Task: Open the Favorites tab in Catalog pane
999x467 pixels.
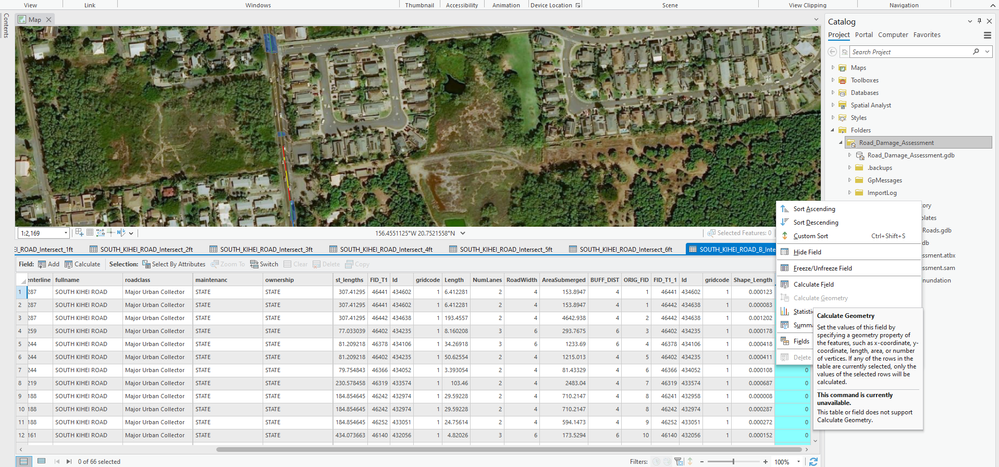Action: tap(927, 34)
